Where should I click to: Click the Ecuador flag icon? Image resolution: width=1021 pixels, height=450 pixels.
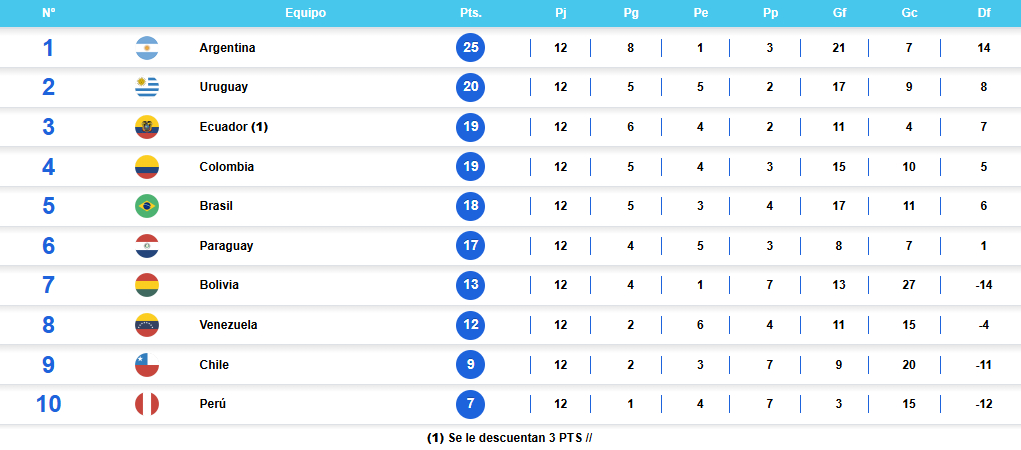[x=147, y=127]
